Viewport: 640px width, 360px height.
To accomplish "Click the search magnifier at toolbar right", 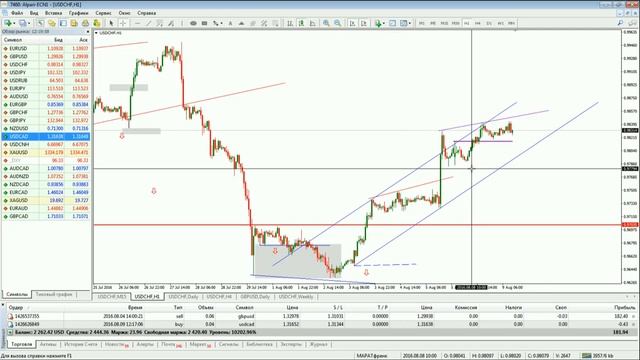I will pyautogui.click(x=620, y=23).
